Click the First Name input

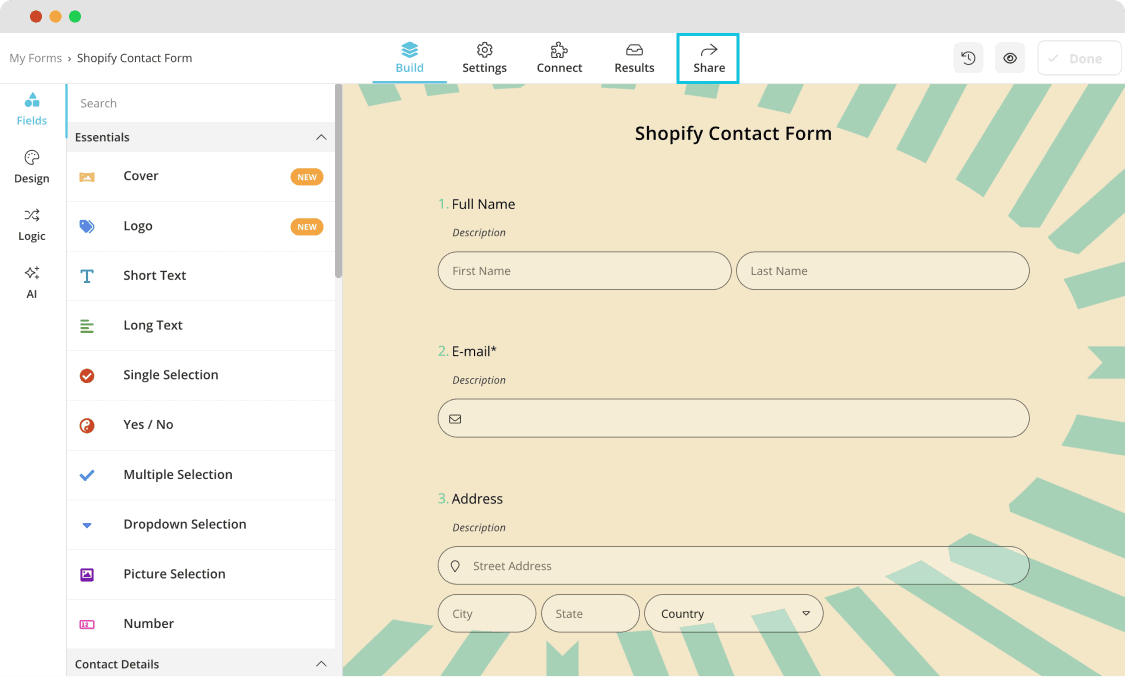tap(585, 271)
